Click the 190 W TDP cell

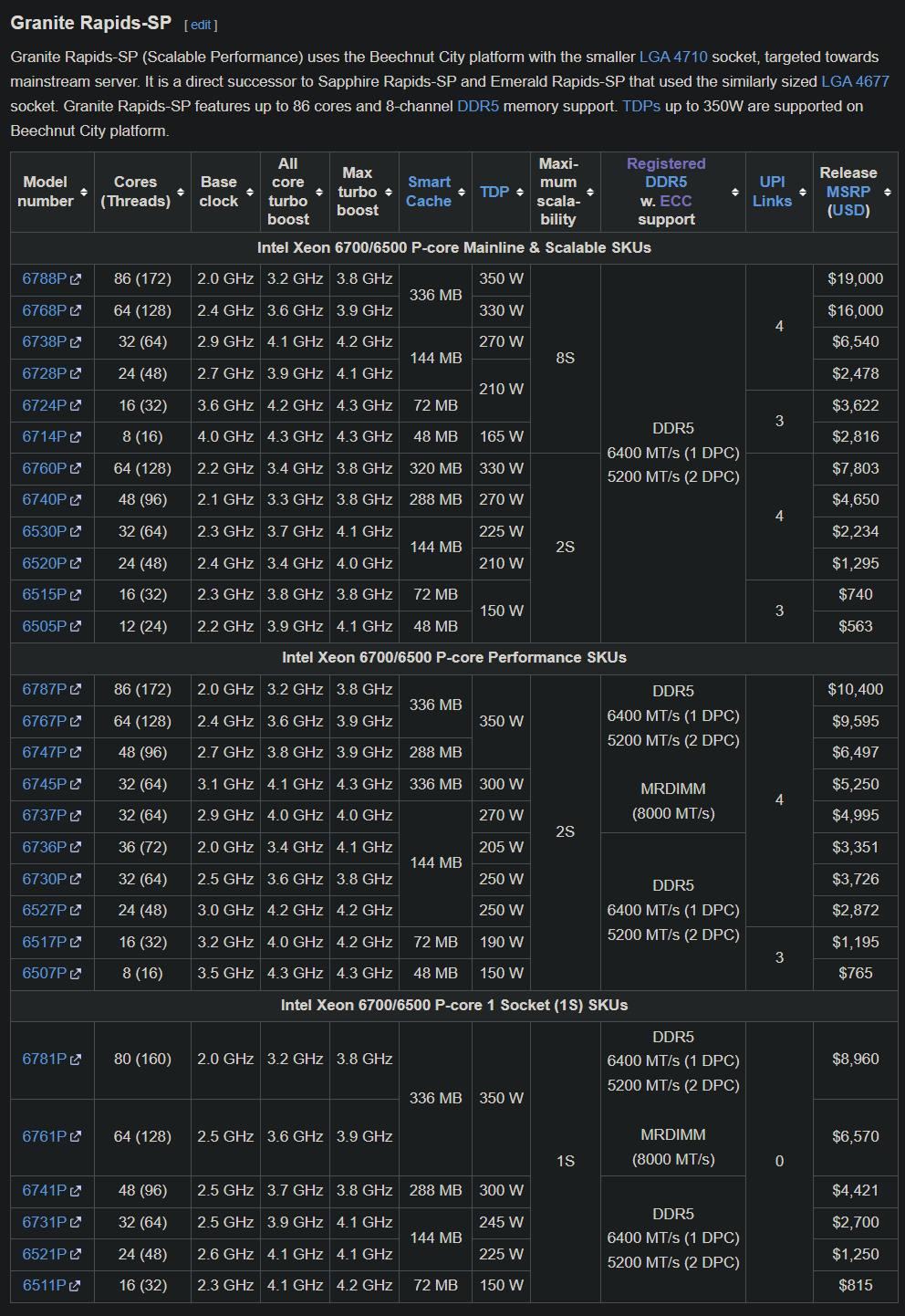pyautogui.click(x=502, y=942)
